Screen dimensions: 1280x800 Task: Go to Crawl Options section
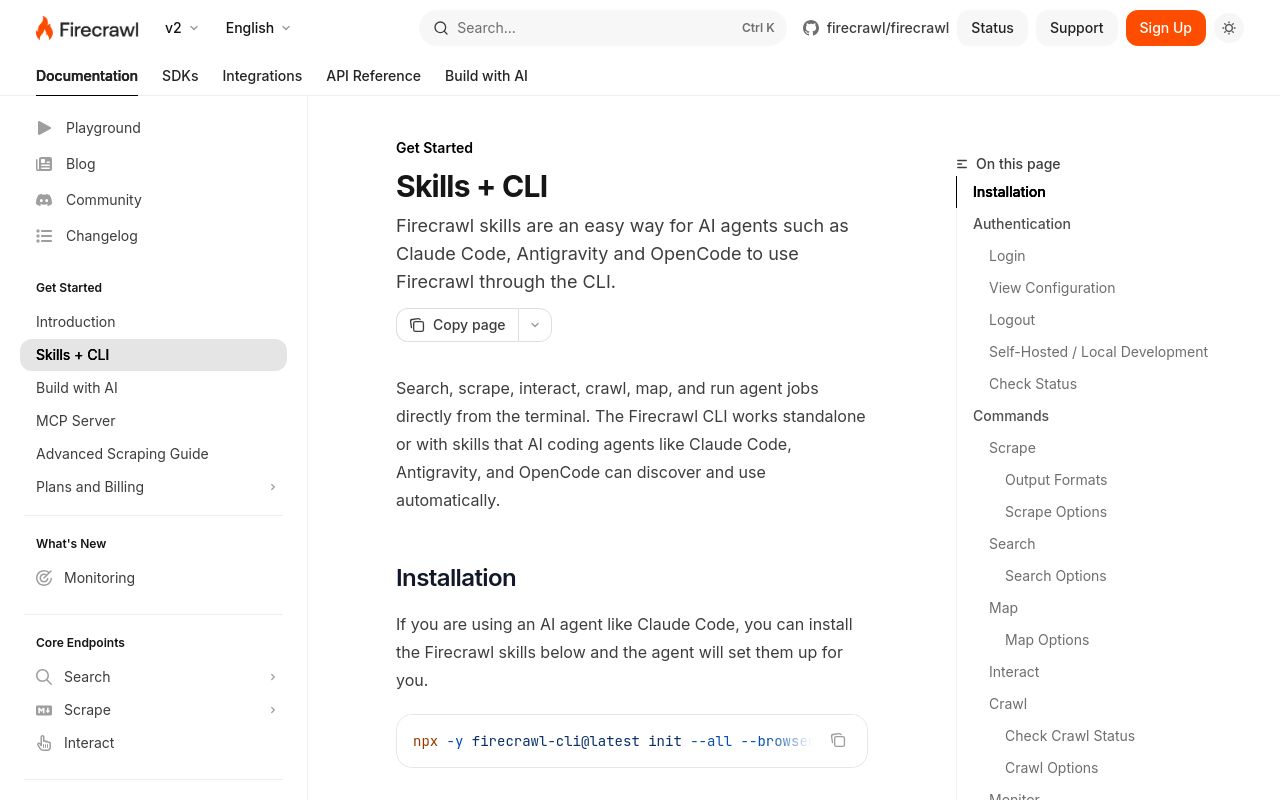tap(1051, 768)
